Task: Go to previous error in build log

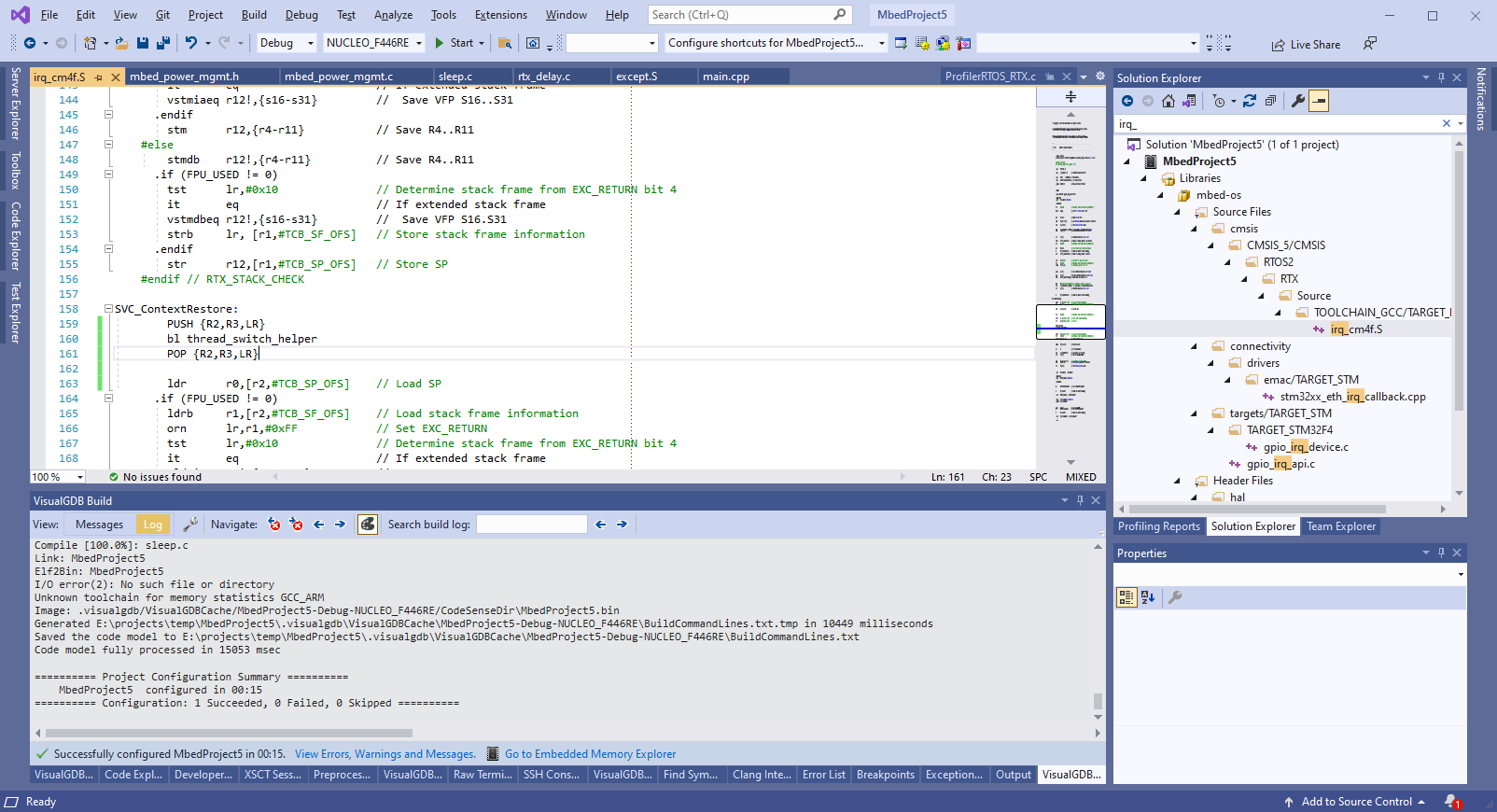Action: point(274,525)
